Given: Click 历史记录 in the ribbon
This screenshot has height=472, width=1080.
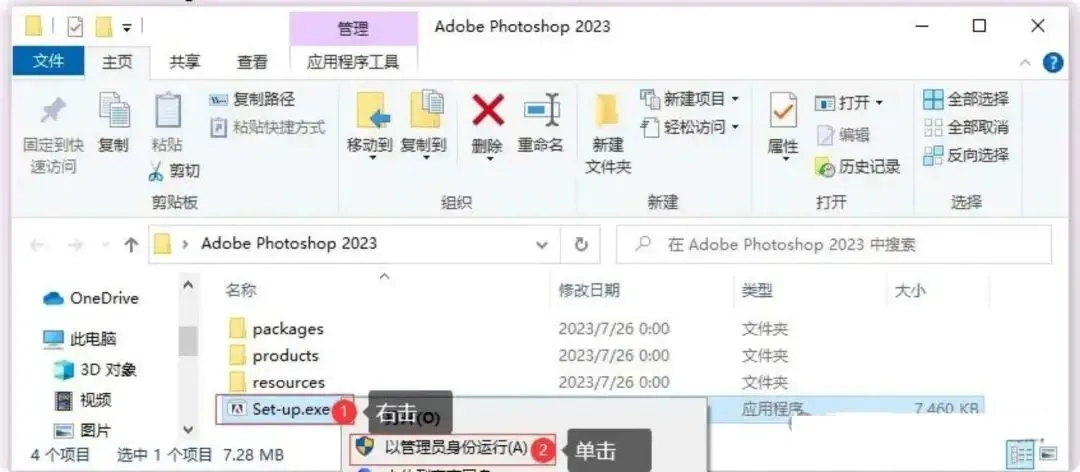Looking at the screenshot, I should click(x=858, y=166).
